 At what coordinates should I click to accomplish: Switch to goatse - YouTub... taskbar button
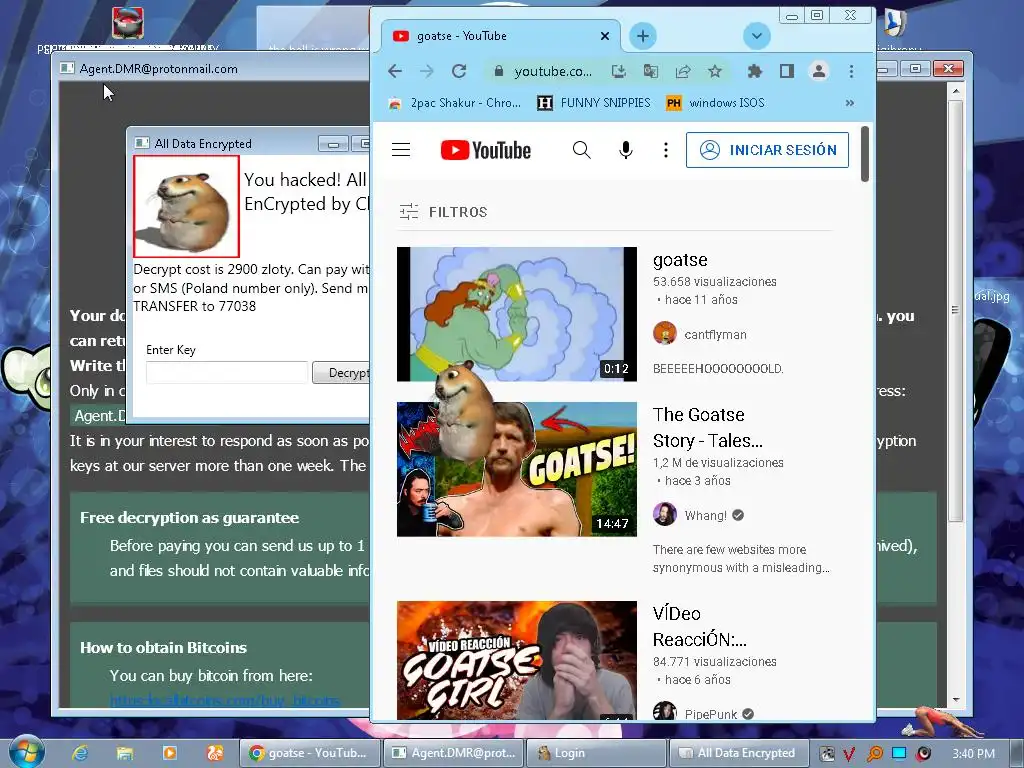tap(310, 753)
